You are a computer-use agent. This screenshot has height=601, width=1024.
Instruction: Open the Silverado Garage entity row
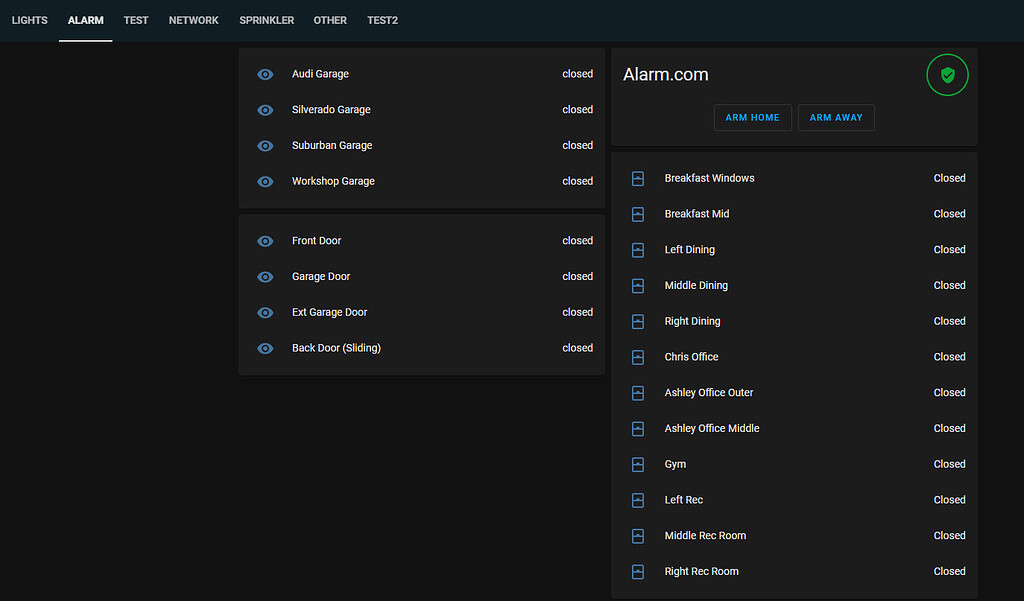[x=331, y=110]
